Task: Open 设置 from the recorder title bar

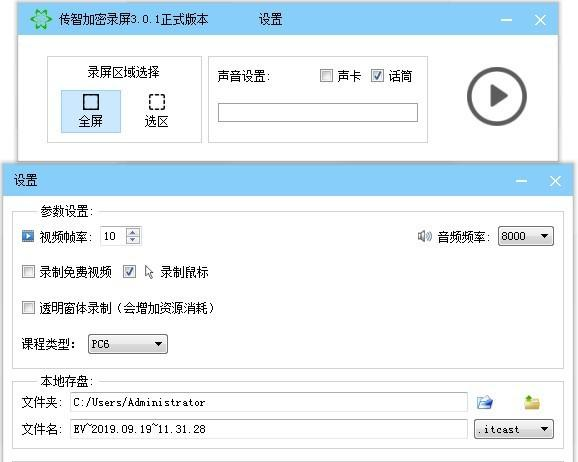Action: coord(270,19)
